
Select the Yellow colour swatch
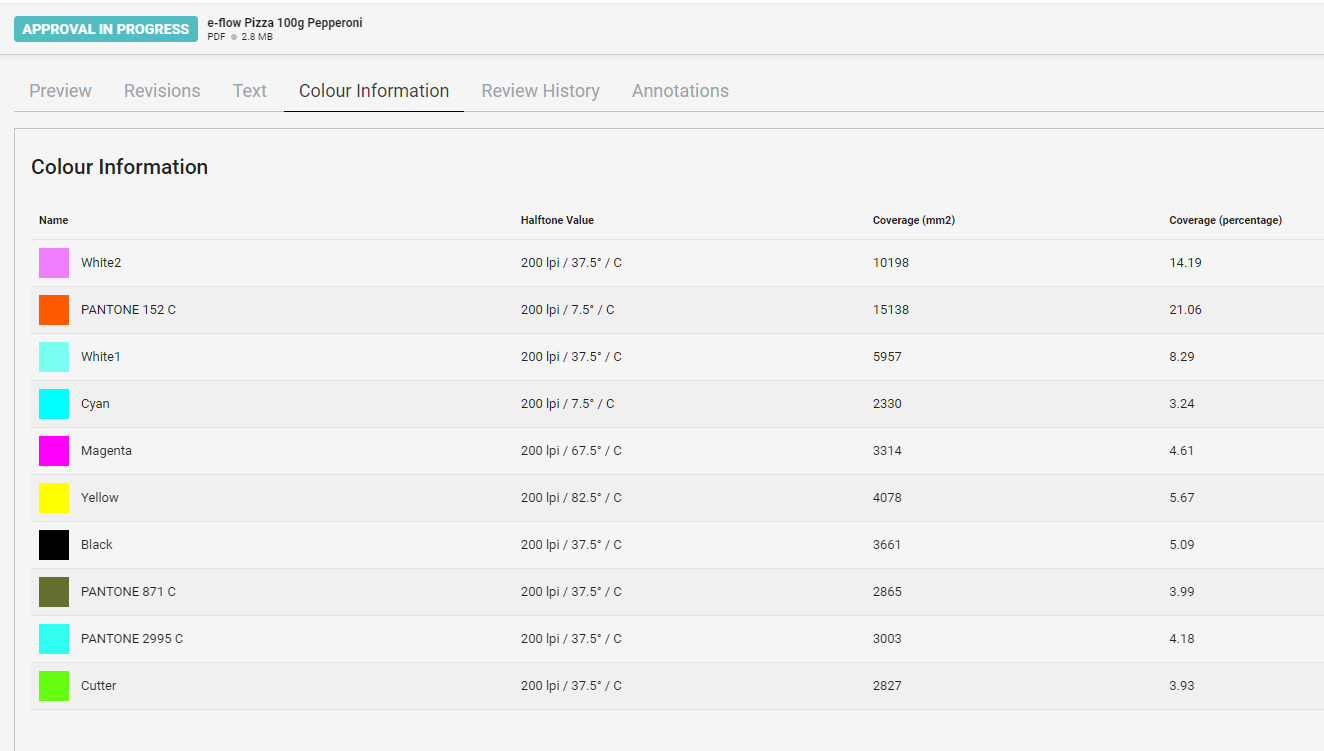(54, 498)
